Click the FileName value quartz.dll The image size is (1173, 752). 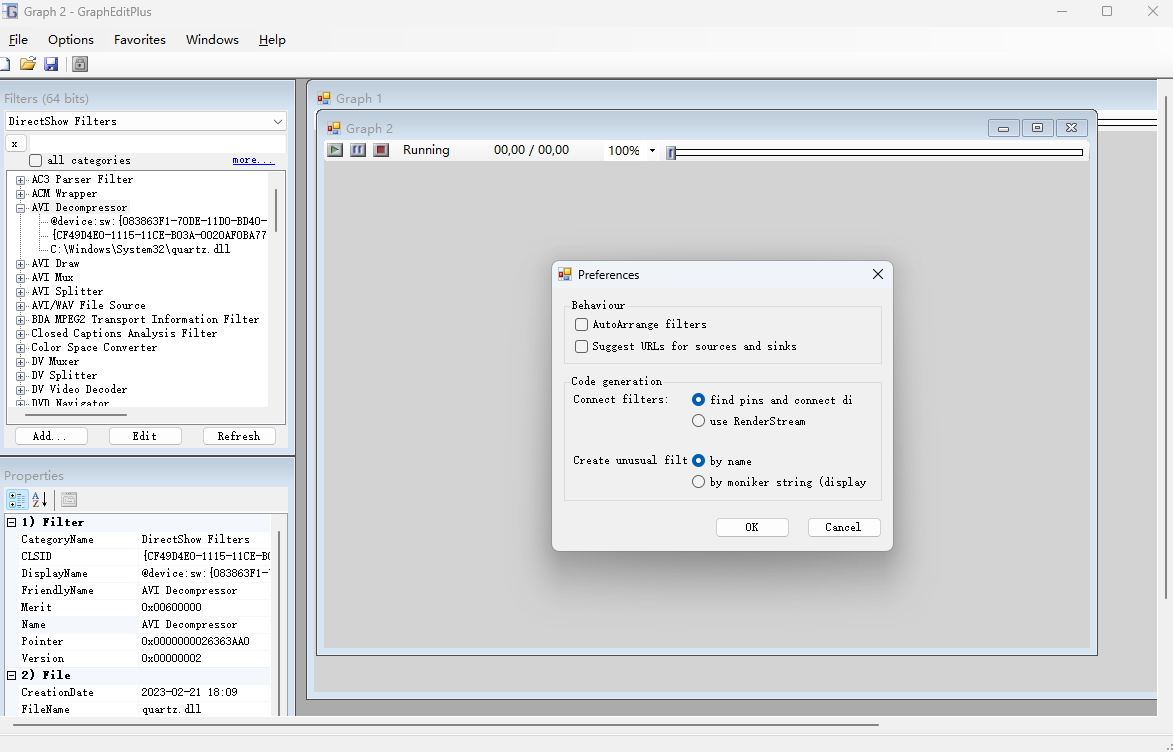[x=171, y=709]
